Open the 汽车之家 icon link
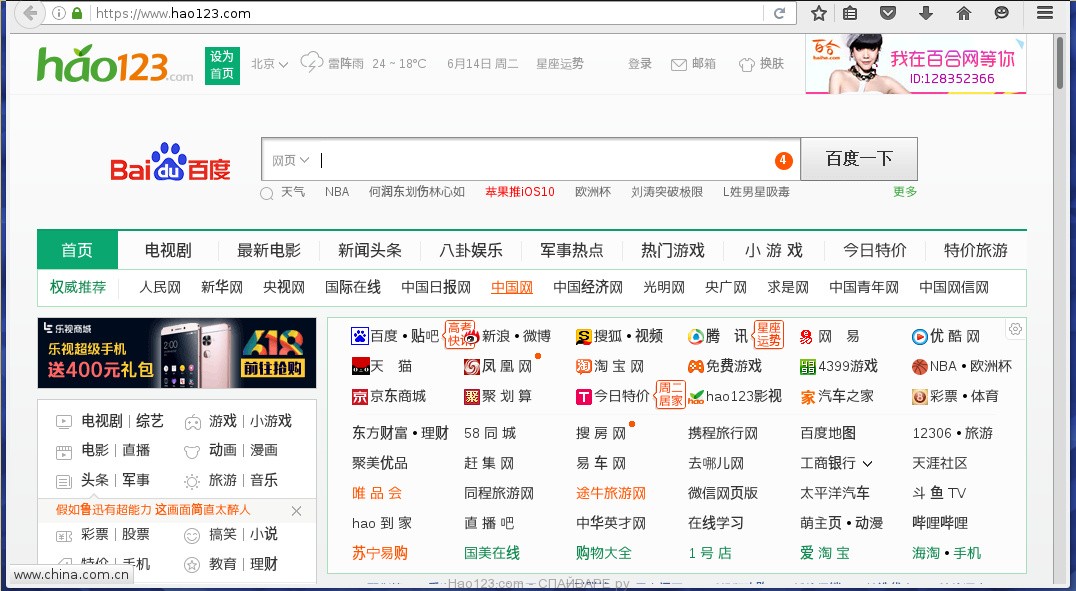This screenshot has width=1076, height=591. tap(808, 397)
